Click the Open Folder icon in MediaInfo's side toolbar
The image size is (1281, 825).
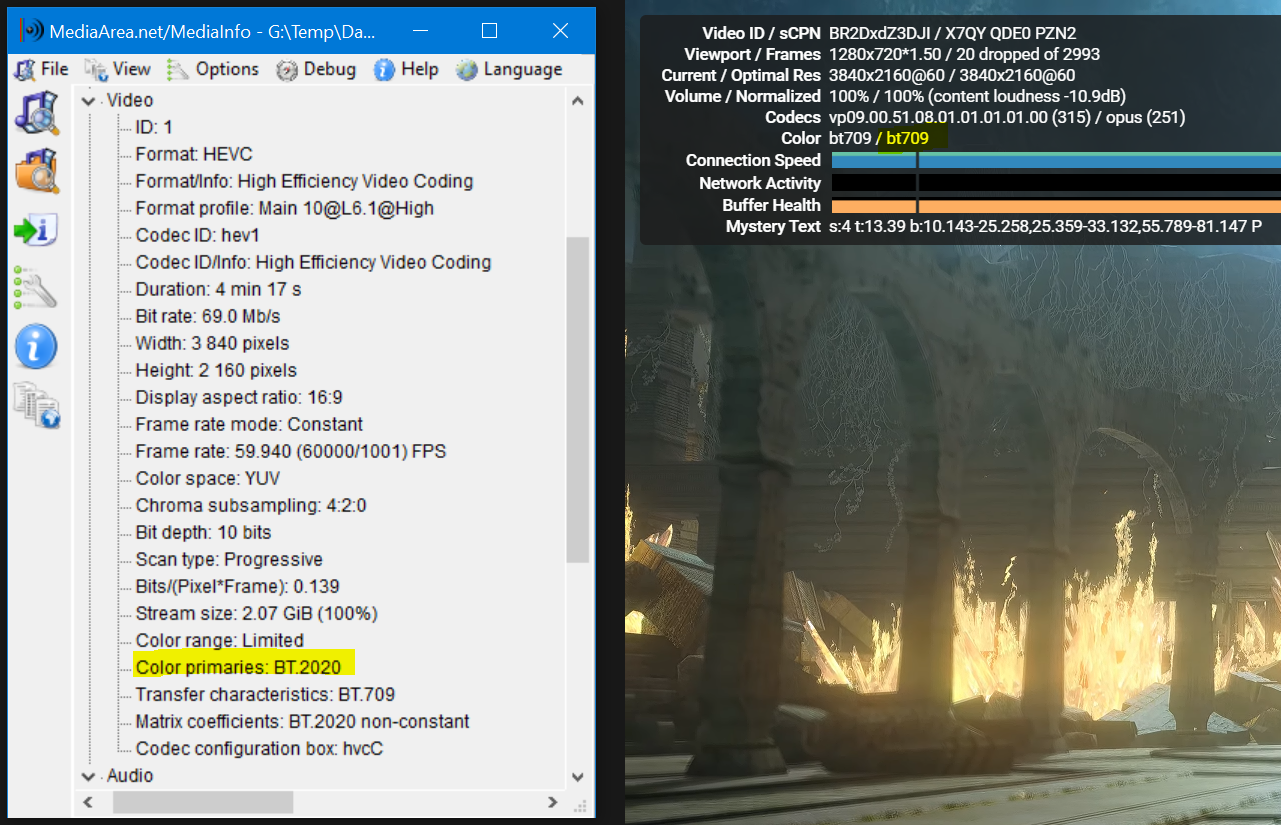click(36, 170)
